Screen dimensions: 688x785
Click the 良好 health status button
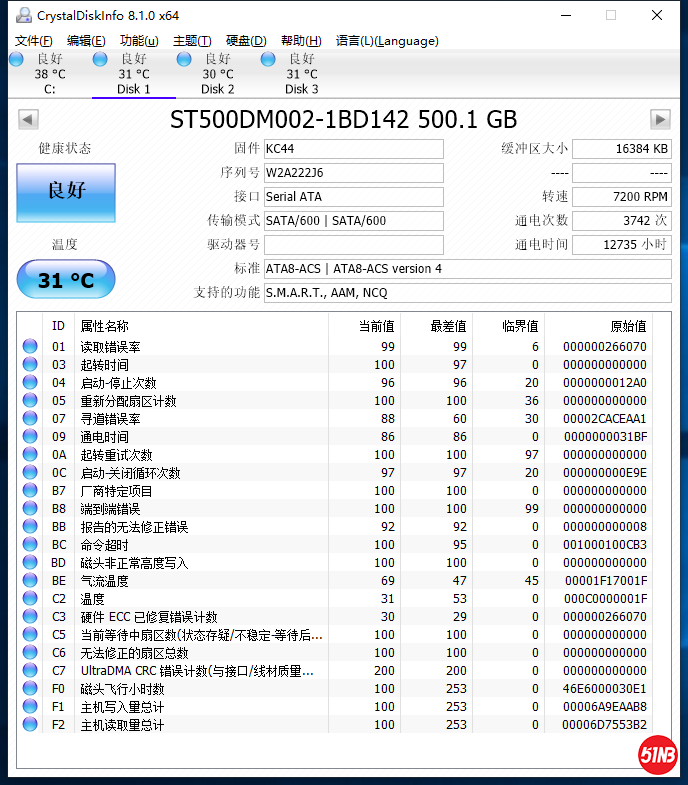tap(66, 192)
